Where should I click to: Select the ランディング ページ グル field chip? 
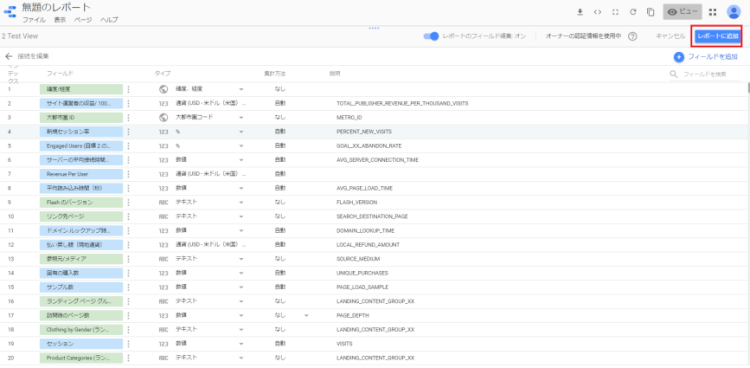pyautogui.click(x=81, y=301)
